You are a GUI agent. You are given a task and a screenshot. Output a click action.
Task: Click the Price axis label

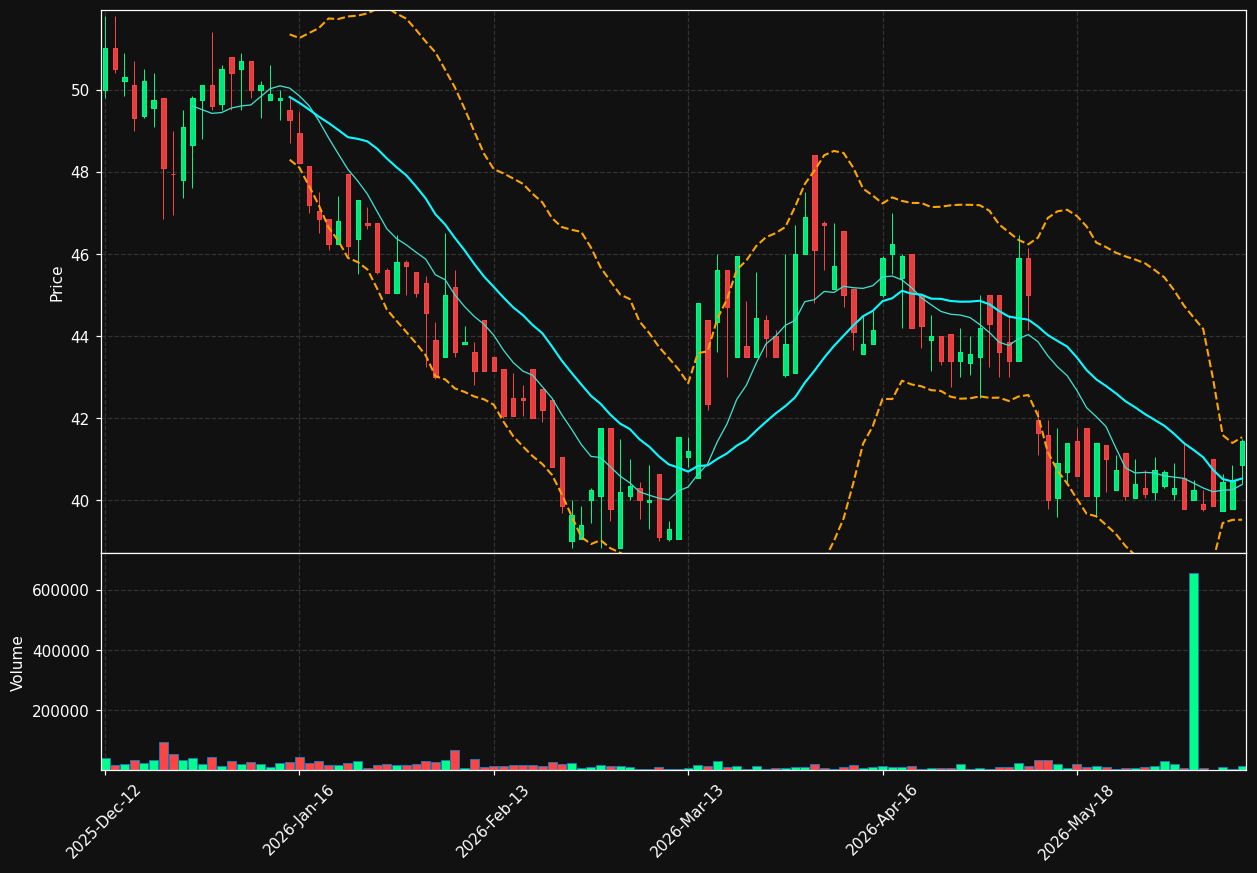click(57, 283)
